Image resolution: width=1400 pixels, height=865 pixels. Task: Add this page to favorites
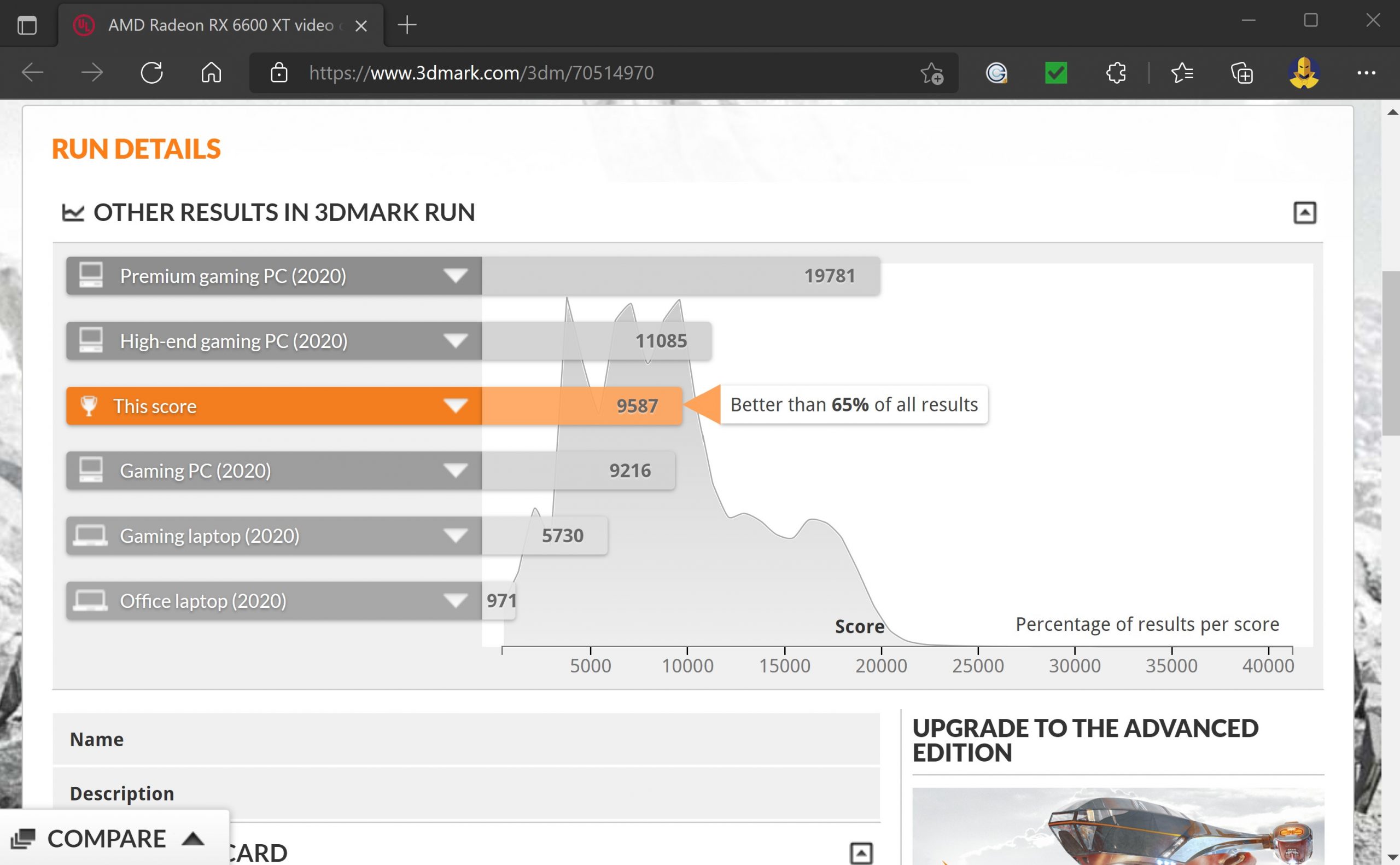932,73
